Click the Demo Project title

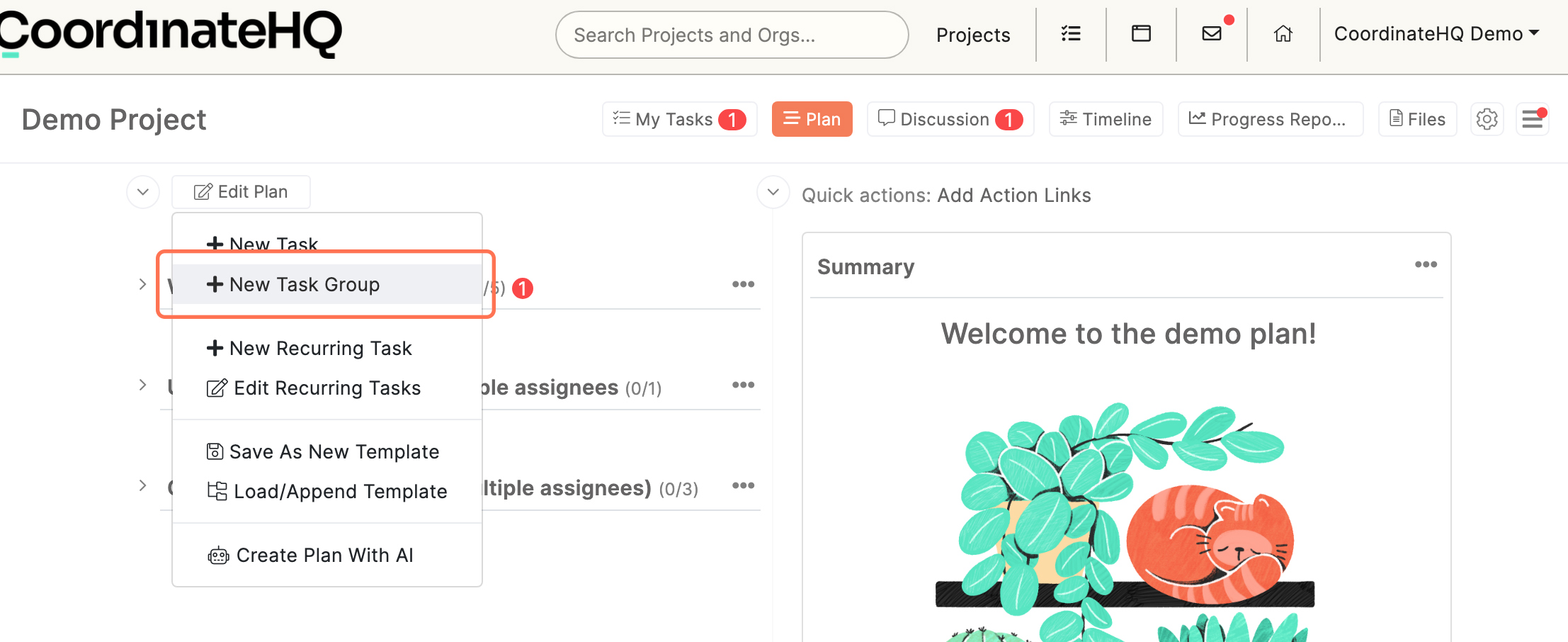click(114, 119)
